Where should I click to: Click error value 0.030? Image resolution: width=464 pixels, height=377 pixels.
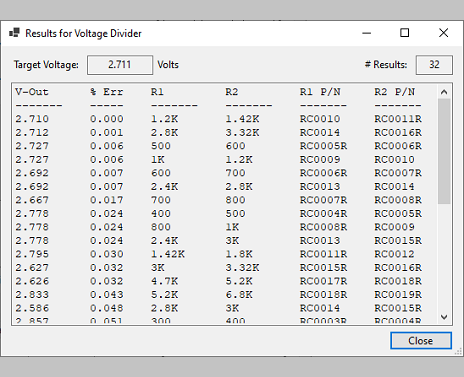point(107,254)
